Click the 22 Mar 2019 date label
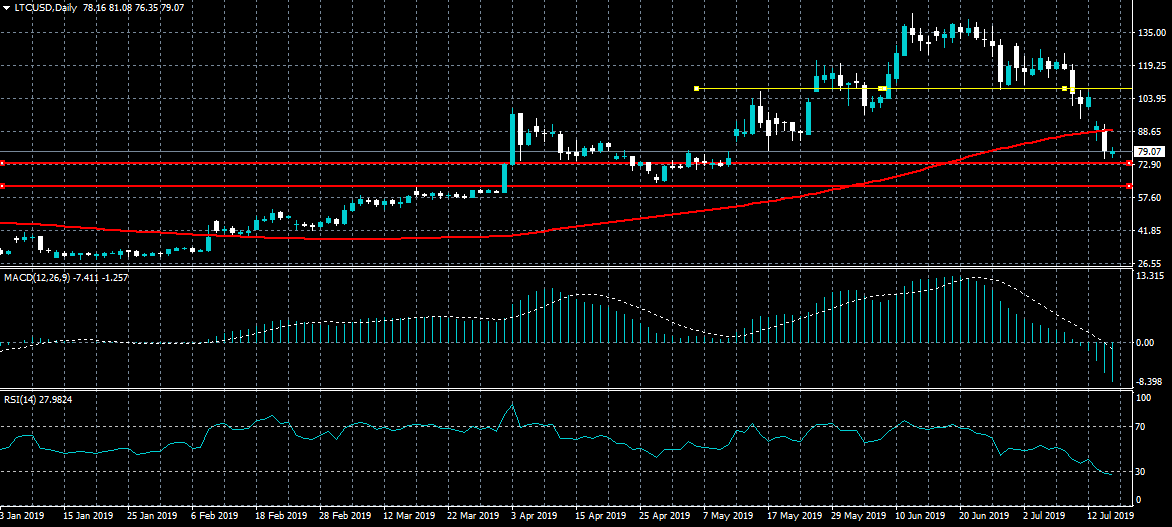 (472, 516)
